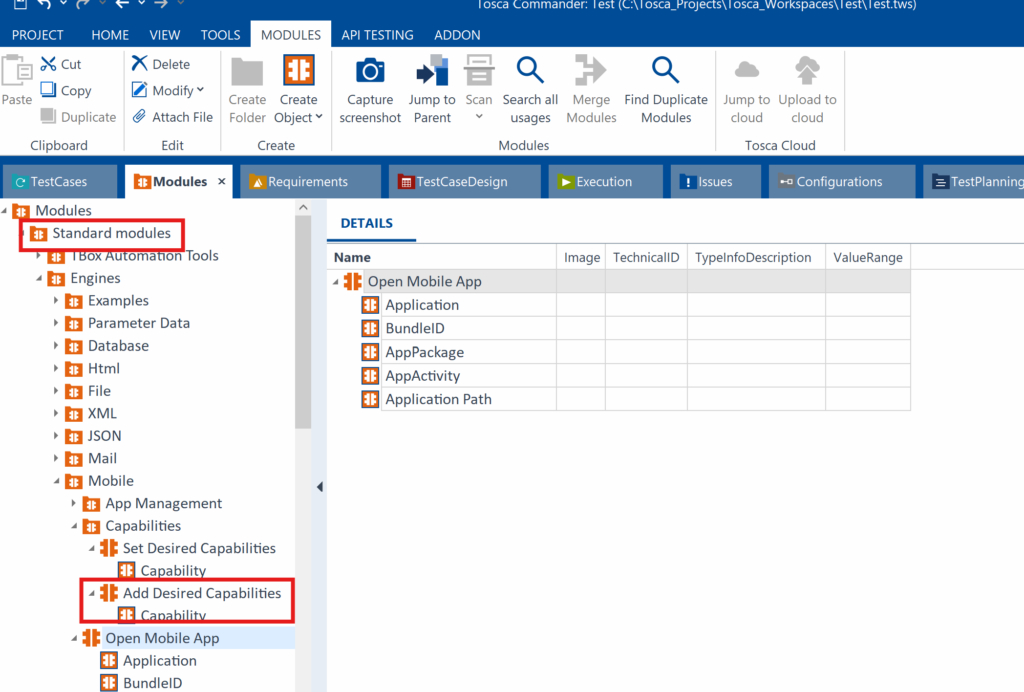Click the Delete X icon
This screenshot has height=692, width=1024.
point(139,63)
